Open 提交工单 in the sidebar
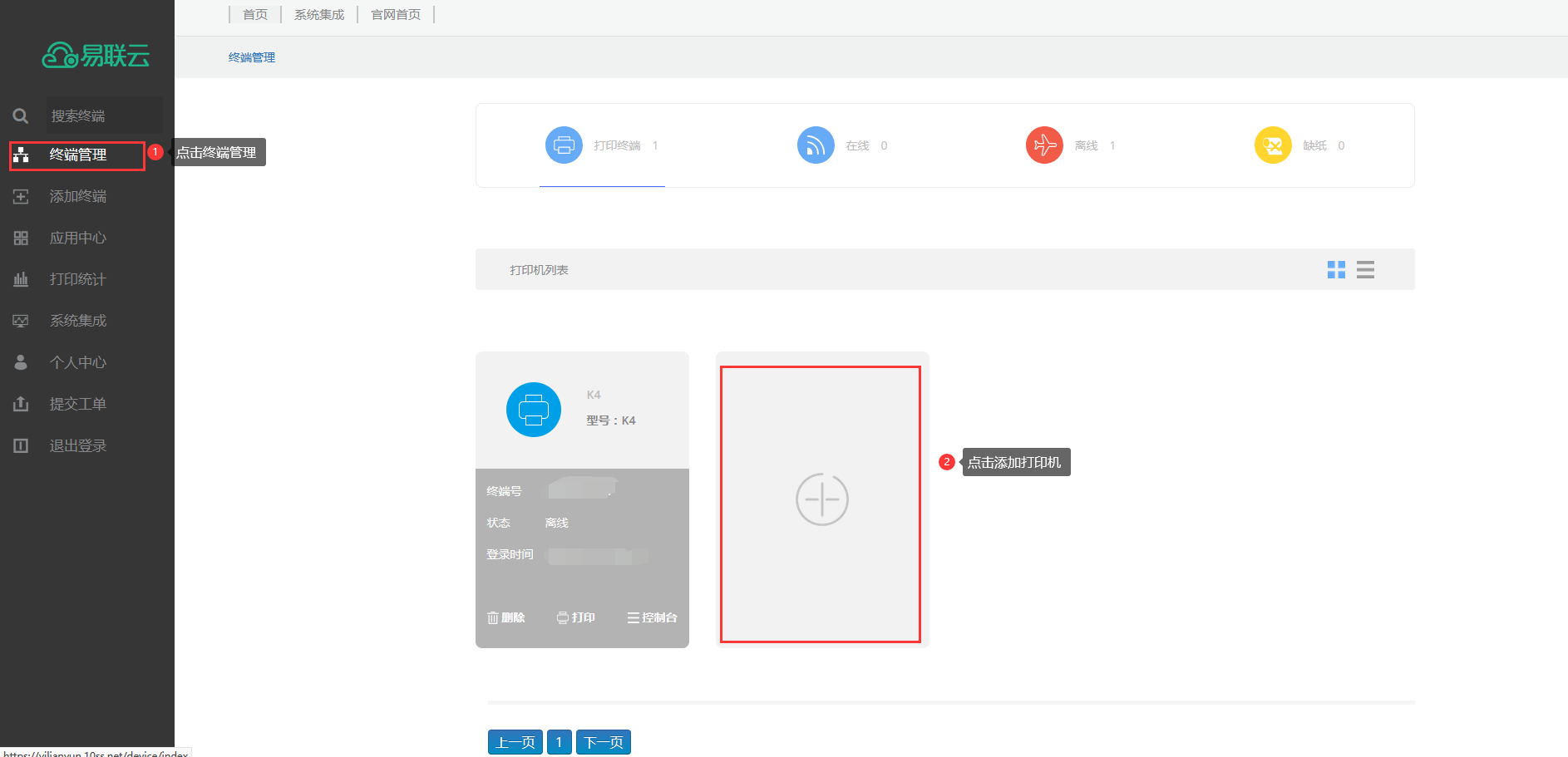 pyautogui.click(x=77, y=404)
